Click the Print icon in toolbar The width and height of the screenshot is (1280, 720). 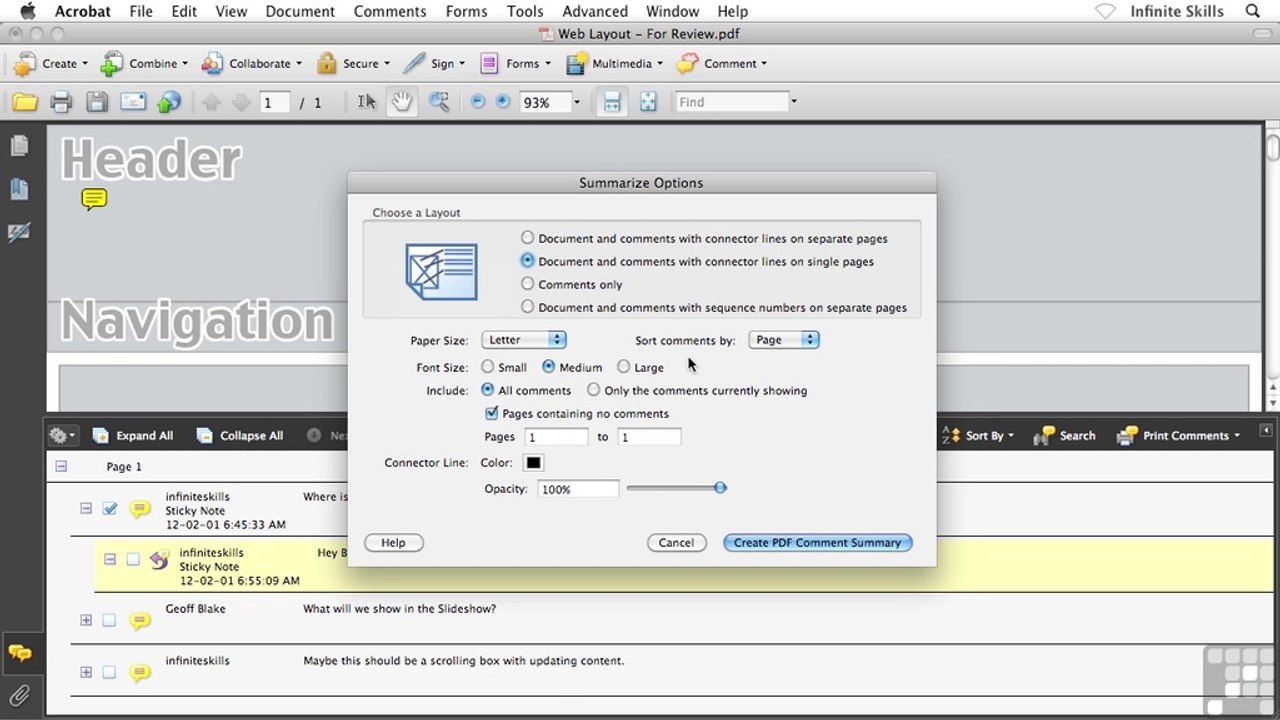coord(61,102)
